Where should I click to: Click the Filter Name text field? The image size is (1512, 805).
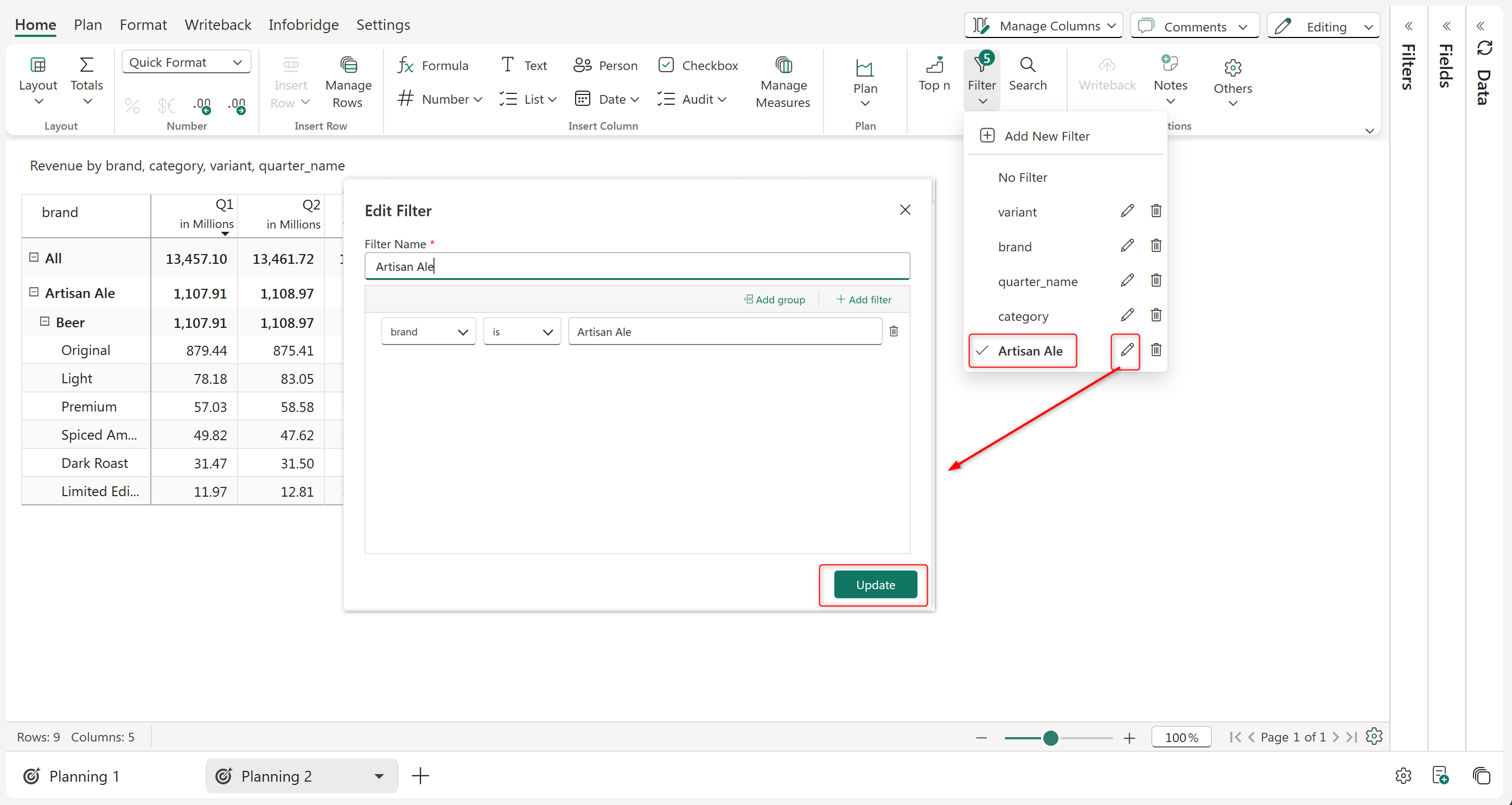[636, 267]
